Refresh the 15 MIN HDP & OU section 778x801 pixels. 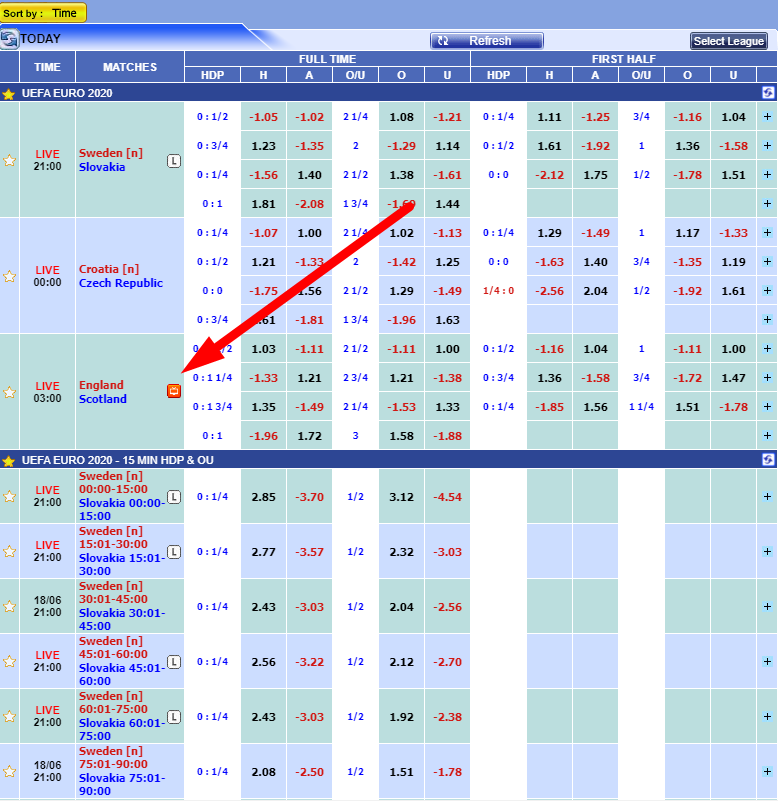point(767,460)
